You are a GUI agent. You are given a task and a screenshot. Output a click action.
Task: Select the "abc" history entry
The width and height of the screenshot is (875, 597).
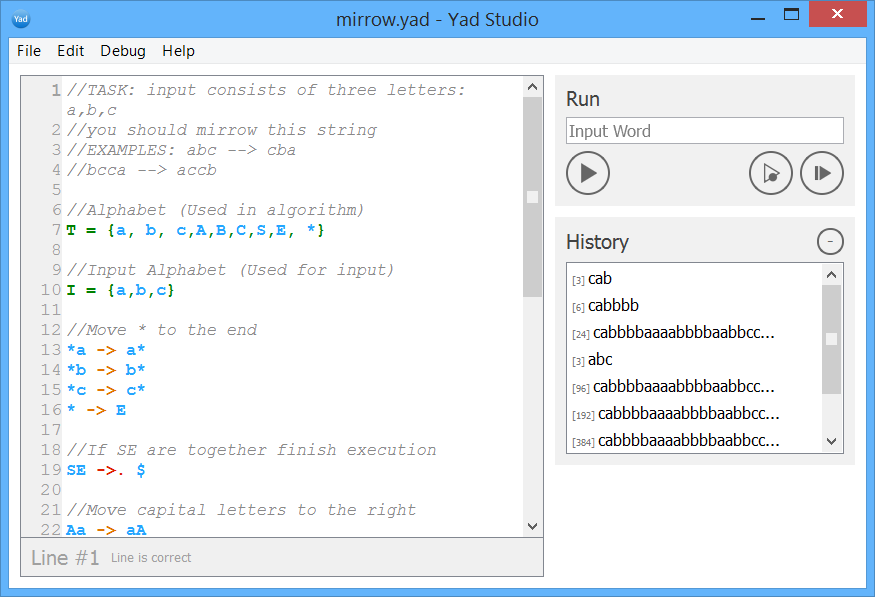coord(599,359)
